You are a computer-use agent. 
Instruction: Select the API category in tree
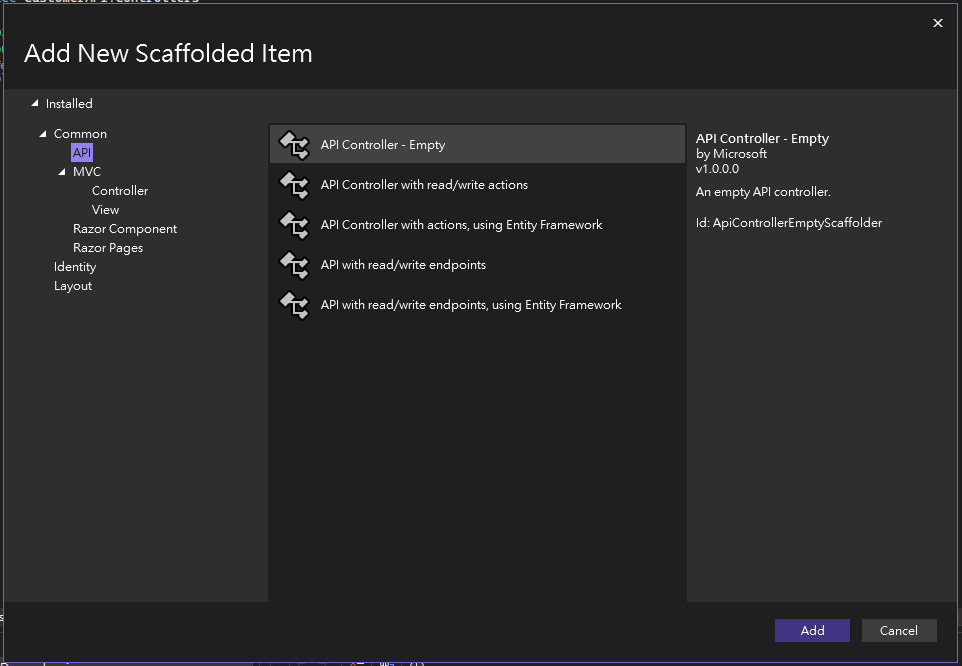[x=82, y=152]
